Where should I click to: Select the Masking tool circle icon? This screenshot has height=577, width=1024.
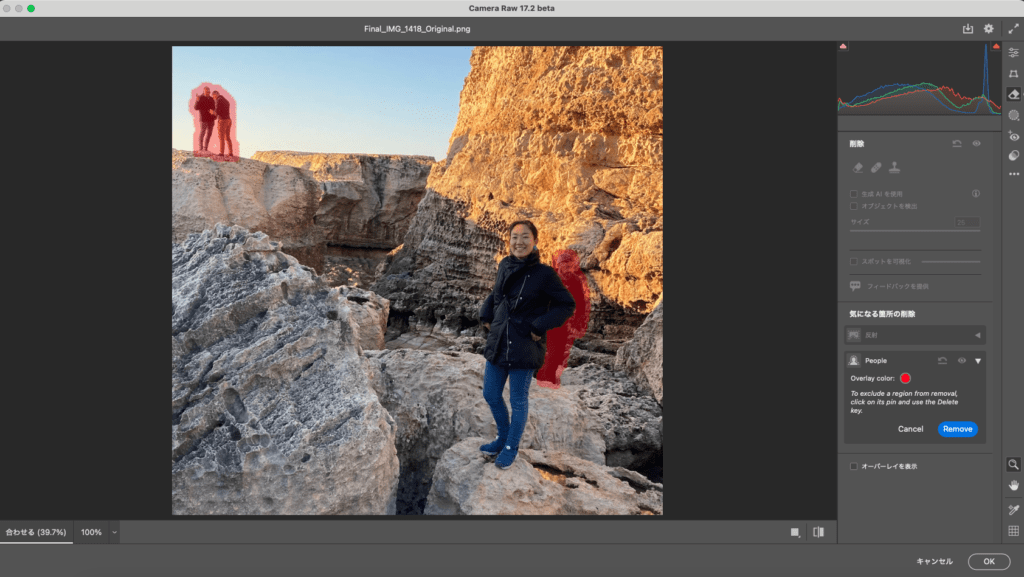1014,116
